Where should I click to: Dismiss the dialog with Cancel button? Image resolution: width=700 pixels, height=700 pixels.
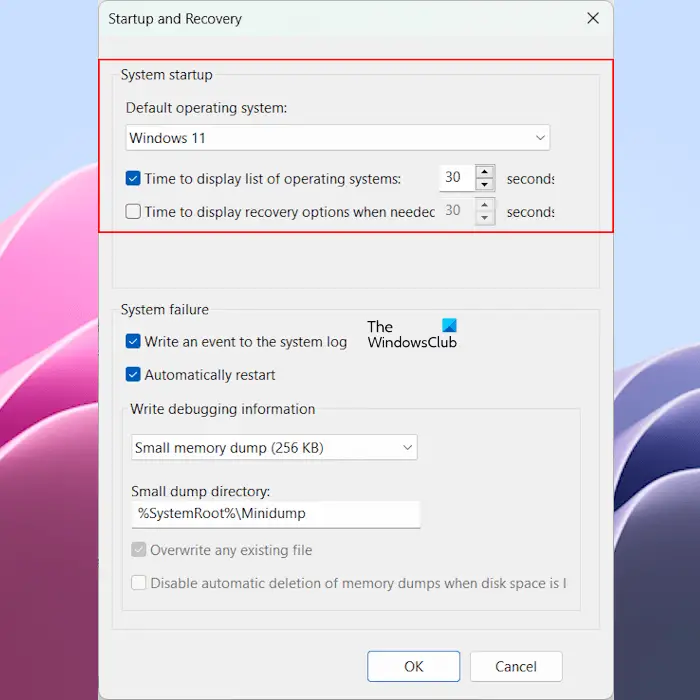[516, 666]
